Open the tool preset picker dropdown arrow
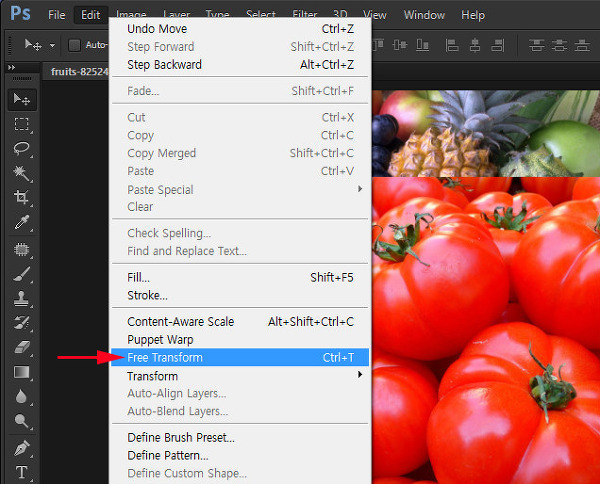600x484 pixels. [52, 46]
